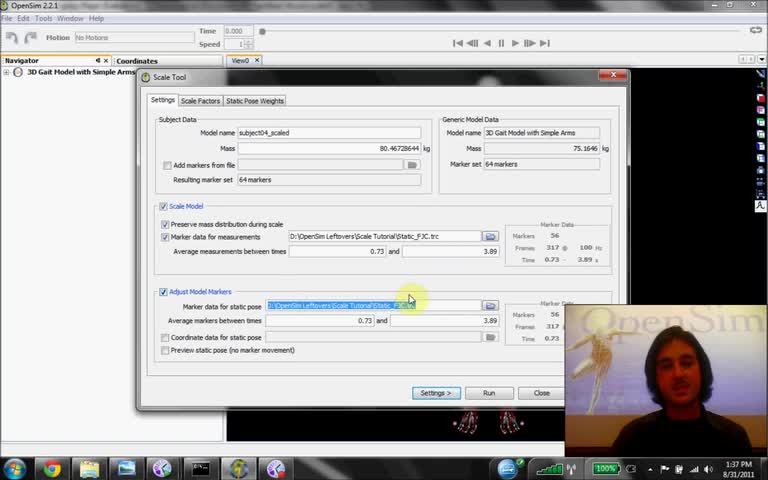Expand the 3D Gait Model tree node

click(x=6, y=72)
